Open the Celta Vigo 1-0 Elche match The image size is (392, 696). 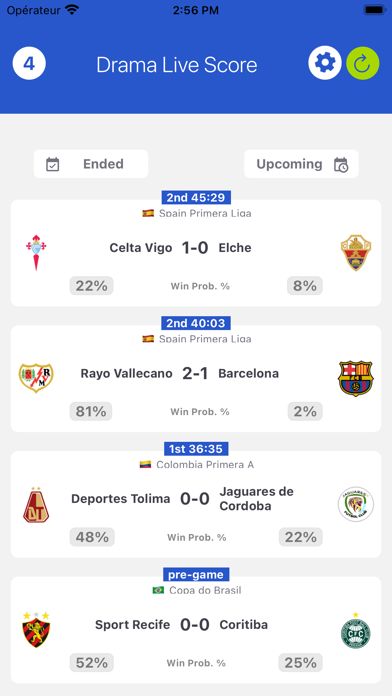[x=196, y=253]
